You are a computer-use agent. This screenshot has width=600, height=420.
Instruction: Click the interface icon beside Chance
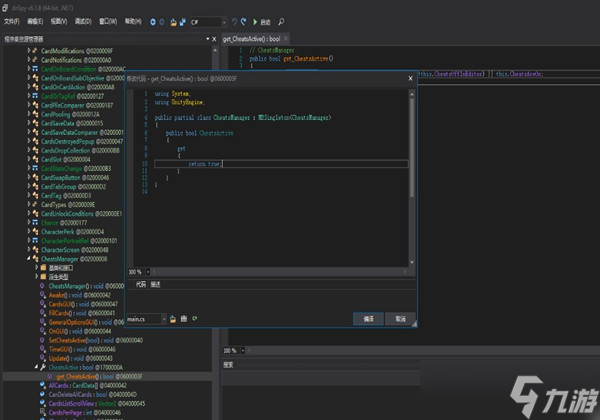pos(35,222)
